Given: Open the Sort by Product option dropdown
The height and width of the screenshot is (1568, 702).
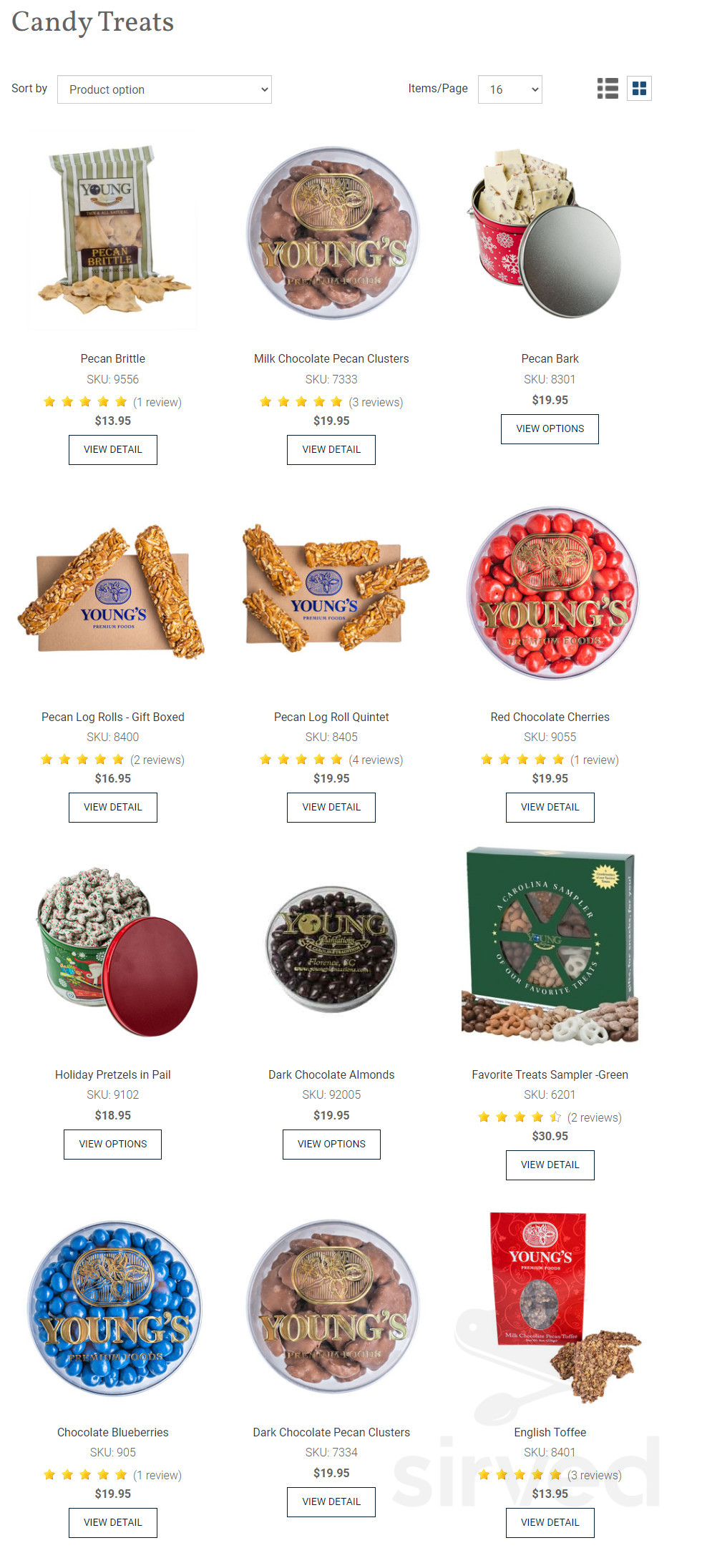Looking at the screenshot, I should [165, 89].
